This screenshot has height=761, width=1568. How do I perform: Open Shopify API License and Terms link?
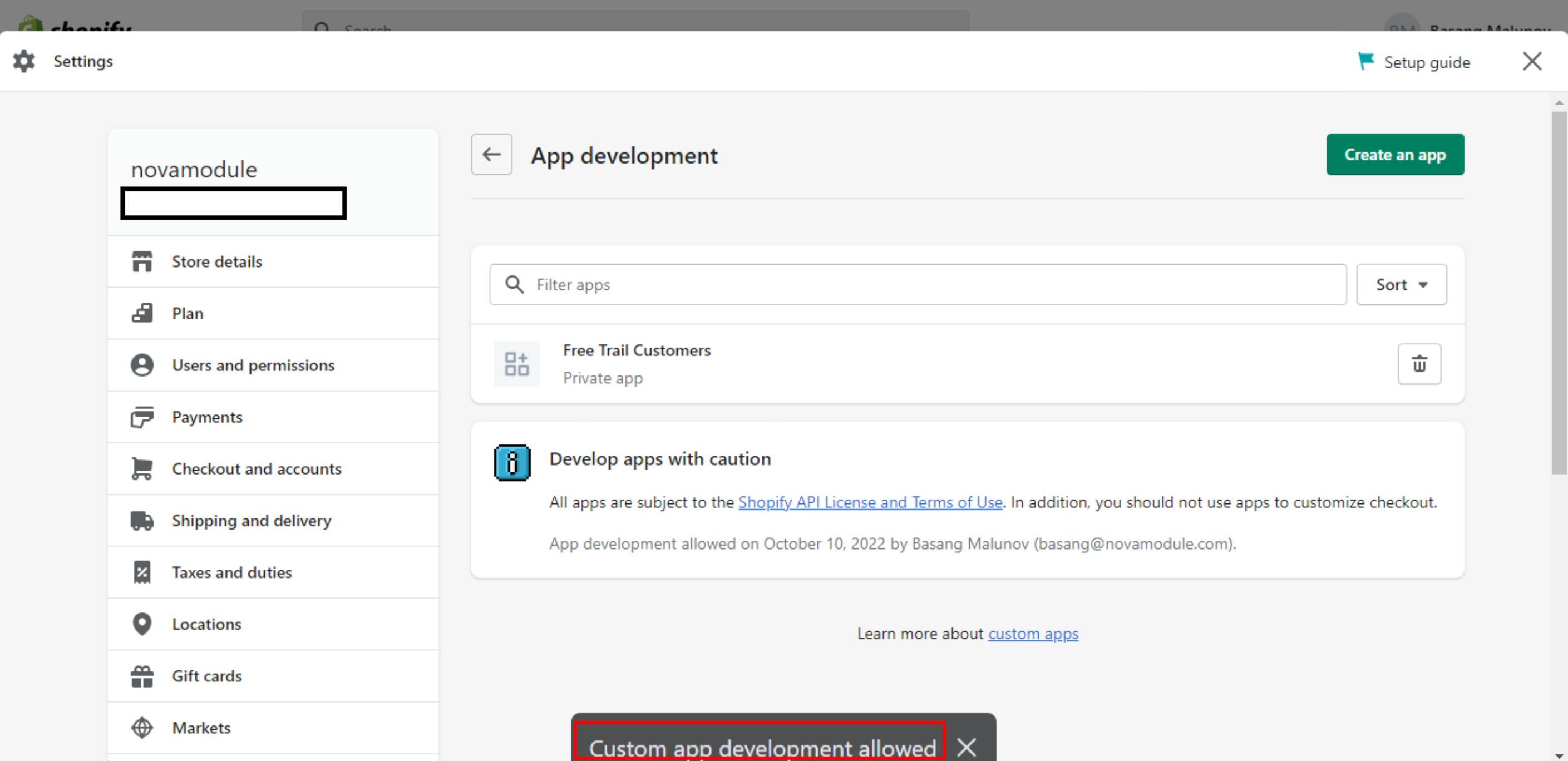click(870, 502)
